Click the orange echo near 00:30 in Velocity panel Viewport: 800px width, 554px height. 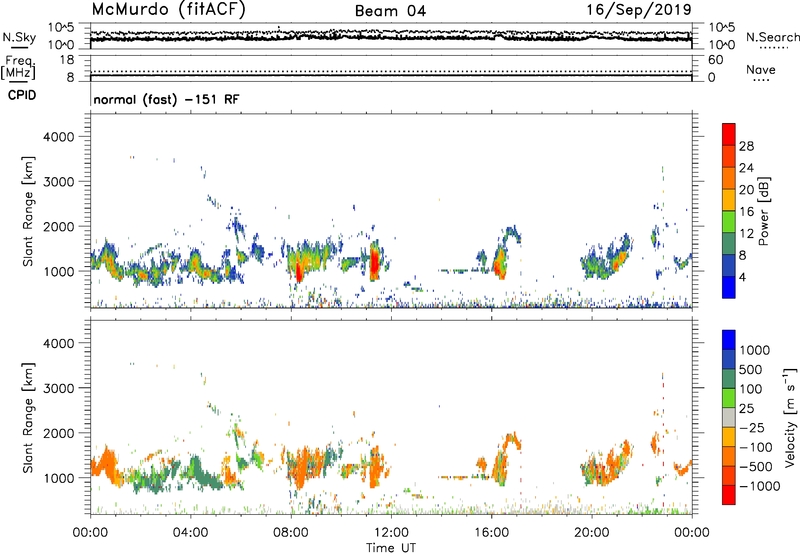[105, 462]
